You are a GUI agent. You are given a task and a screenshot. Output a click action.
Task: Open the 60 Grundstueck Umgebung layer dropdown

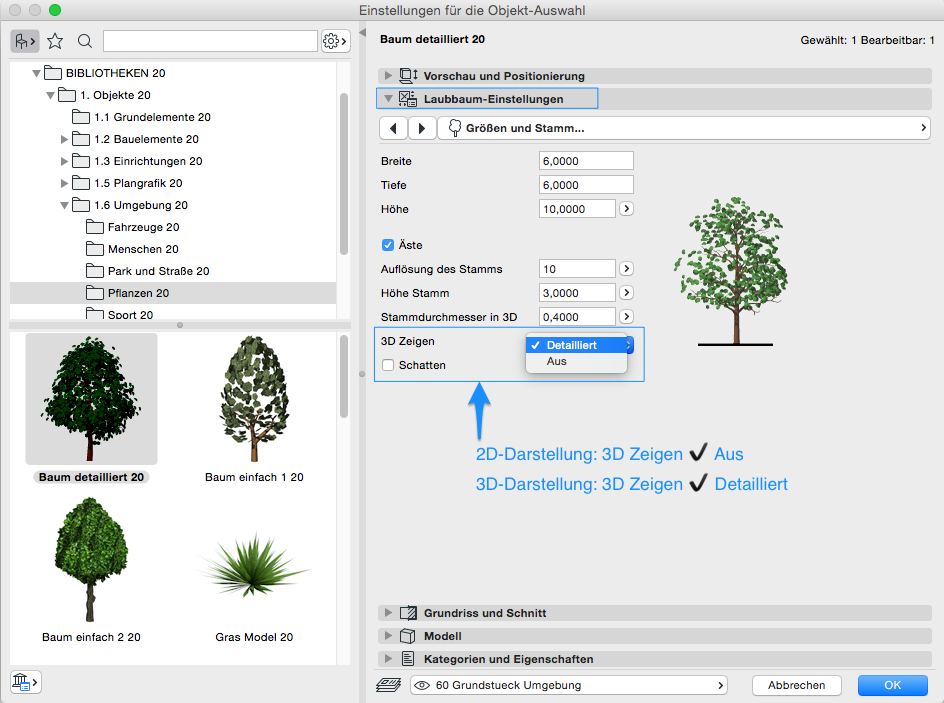click(568, 686)
